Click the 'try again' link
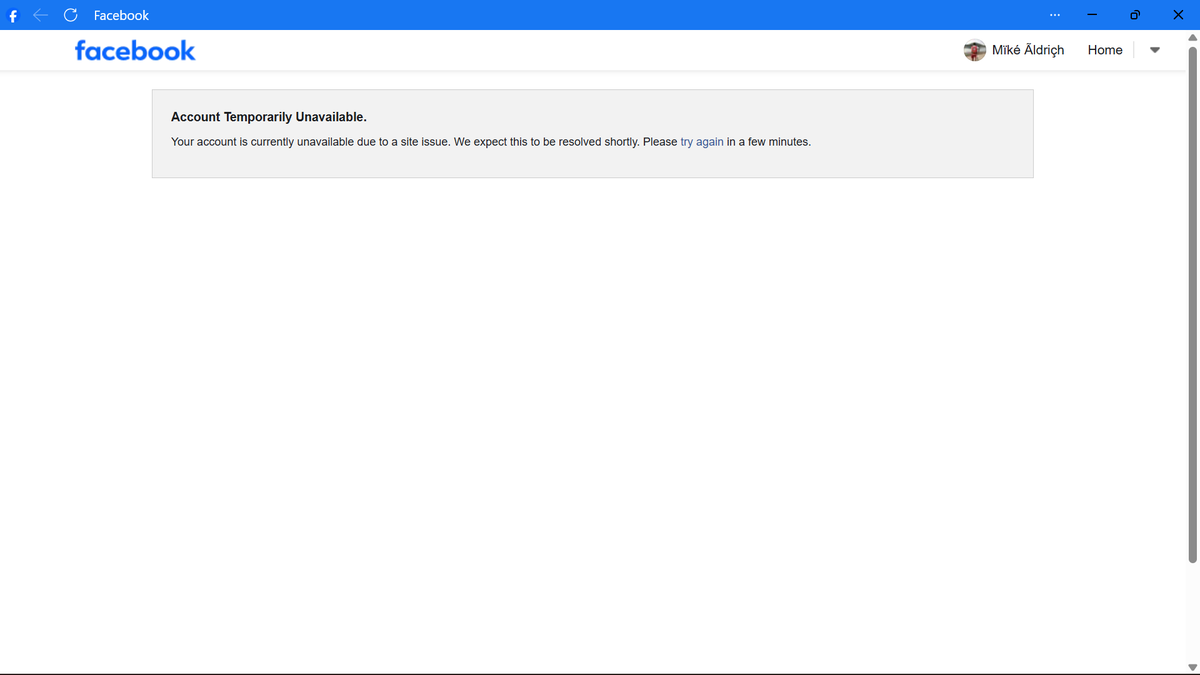This screenshot has height=675, width=1200. [x=702, y=142]
